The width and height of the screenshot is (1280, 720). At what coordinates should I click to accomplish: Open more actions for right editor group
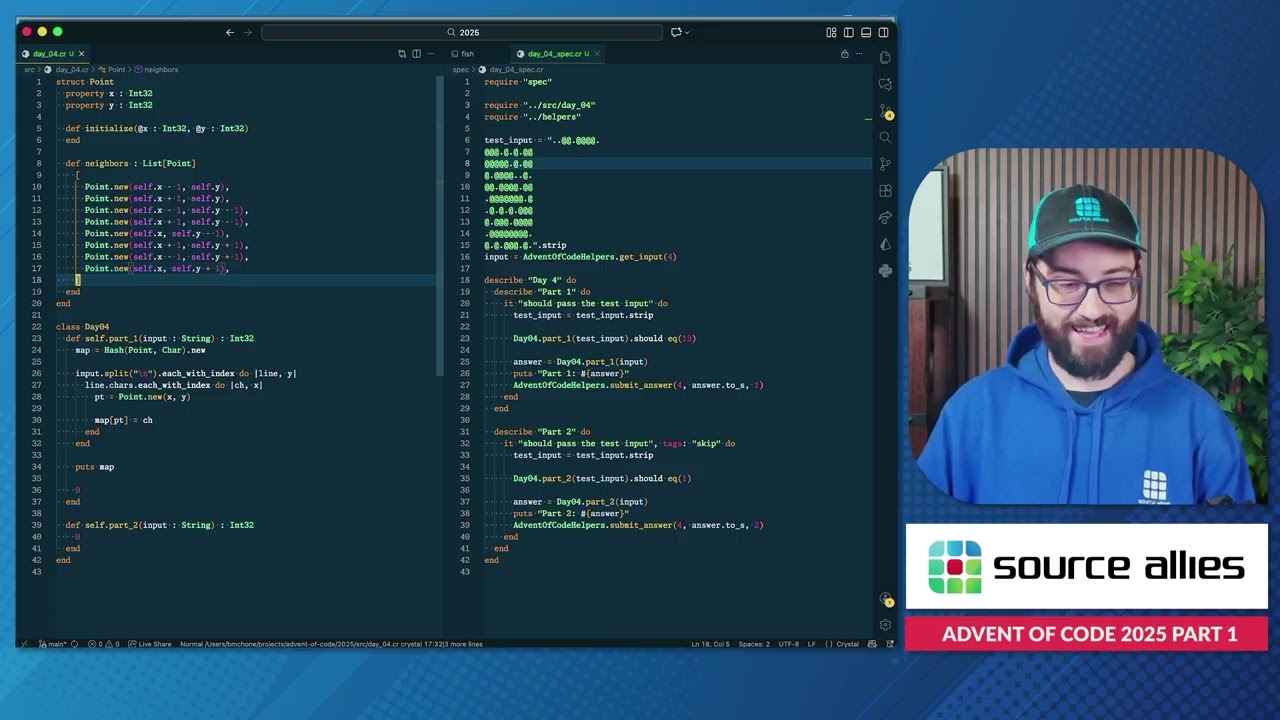pos(860,54)
